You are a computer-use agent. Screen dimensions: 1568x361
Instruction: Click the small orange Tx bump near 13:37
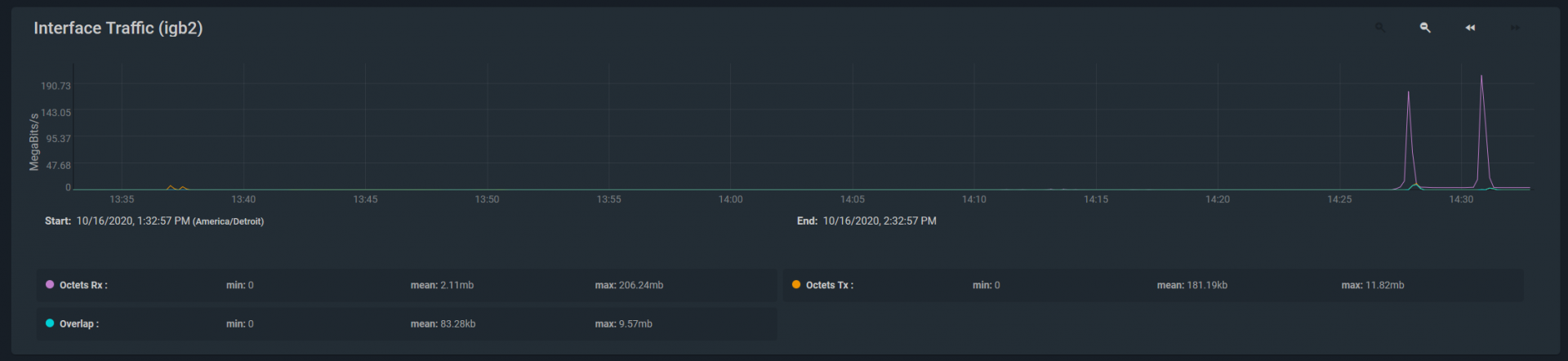pos(171,186)
